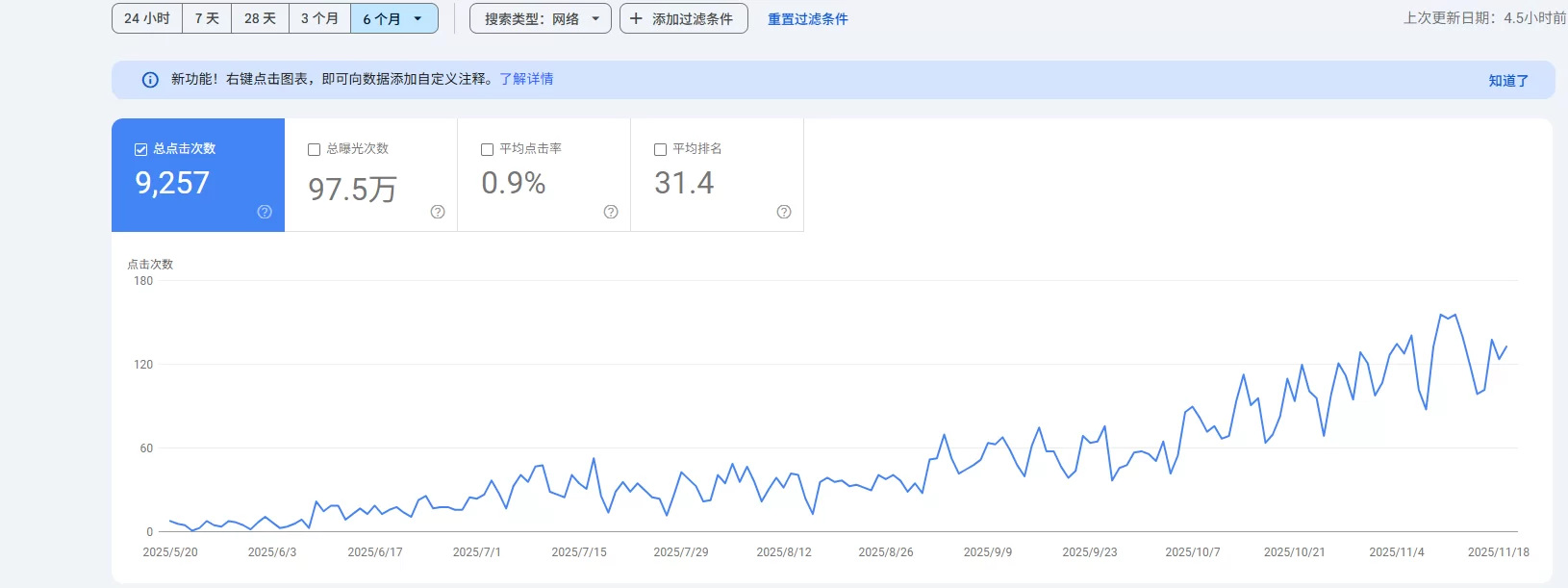The image size is (1568, 588).
Task: Click the 2025/7/15 axis date label
Action: (x=579, y=552)
